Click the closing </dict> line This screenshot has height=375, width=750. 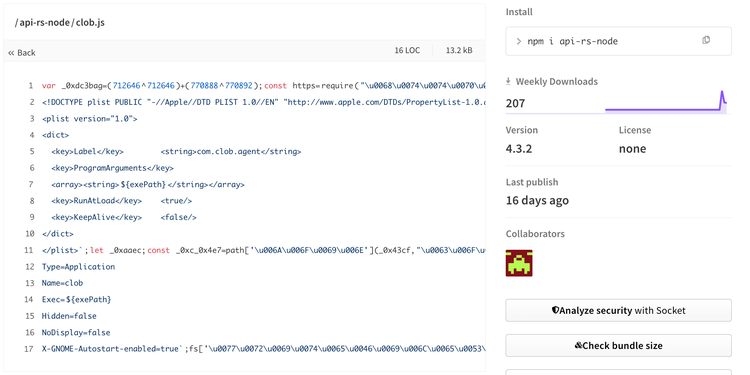point(57,234)
